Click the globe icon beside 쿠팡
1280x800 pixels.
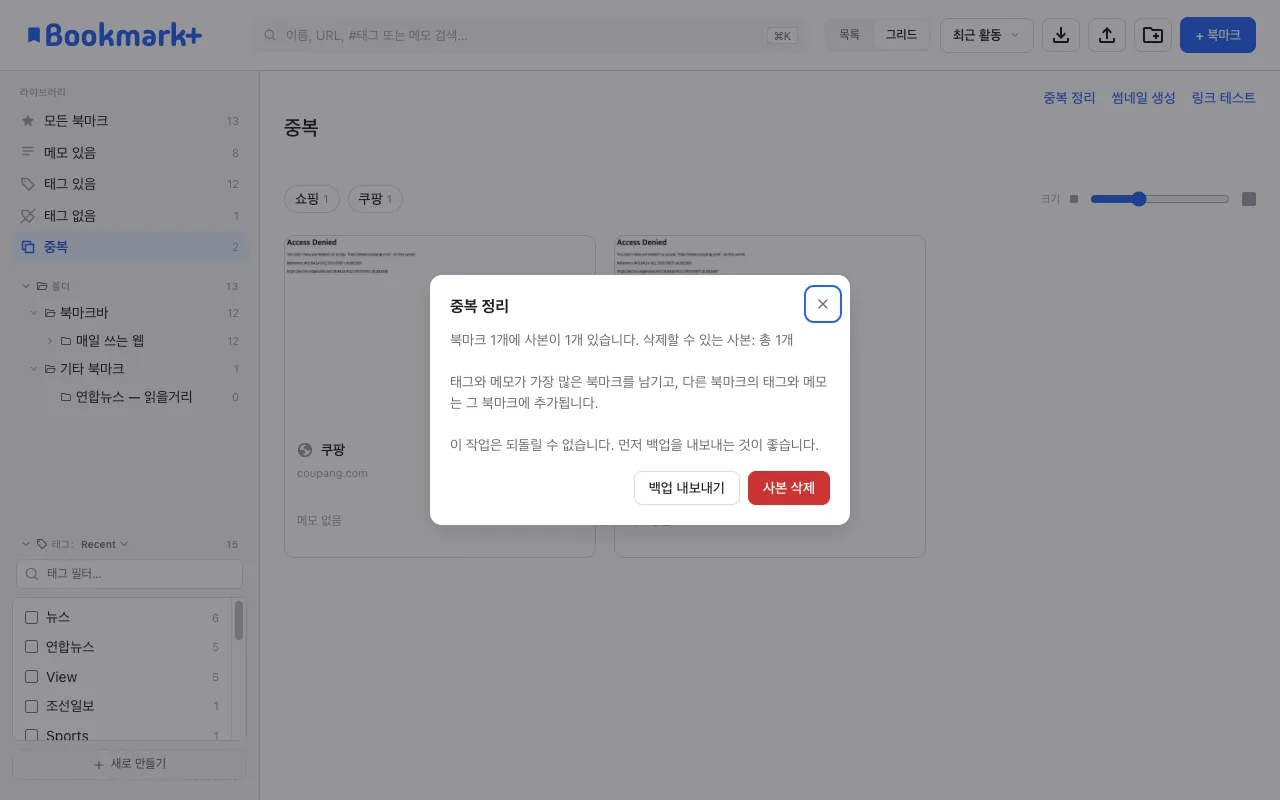[x=306, y=450]
